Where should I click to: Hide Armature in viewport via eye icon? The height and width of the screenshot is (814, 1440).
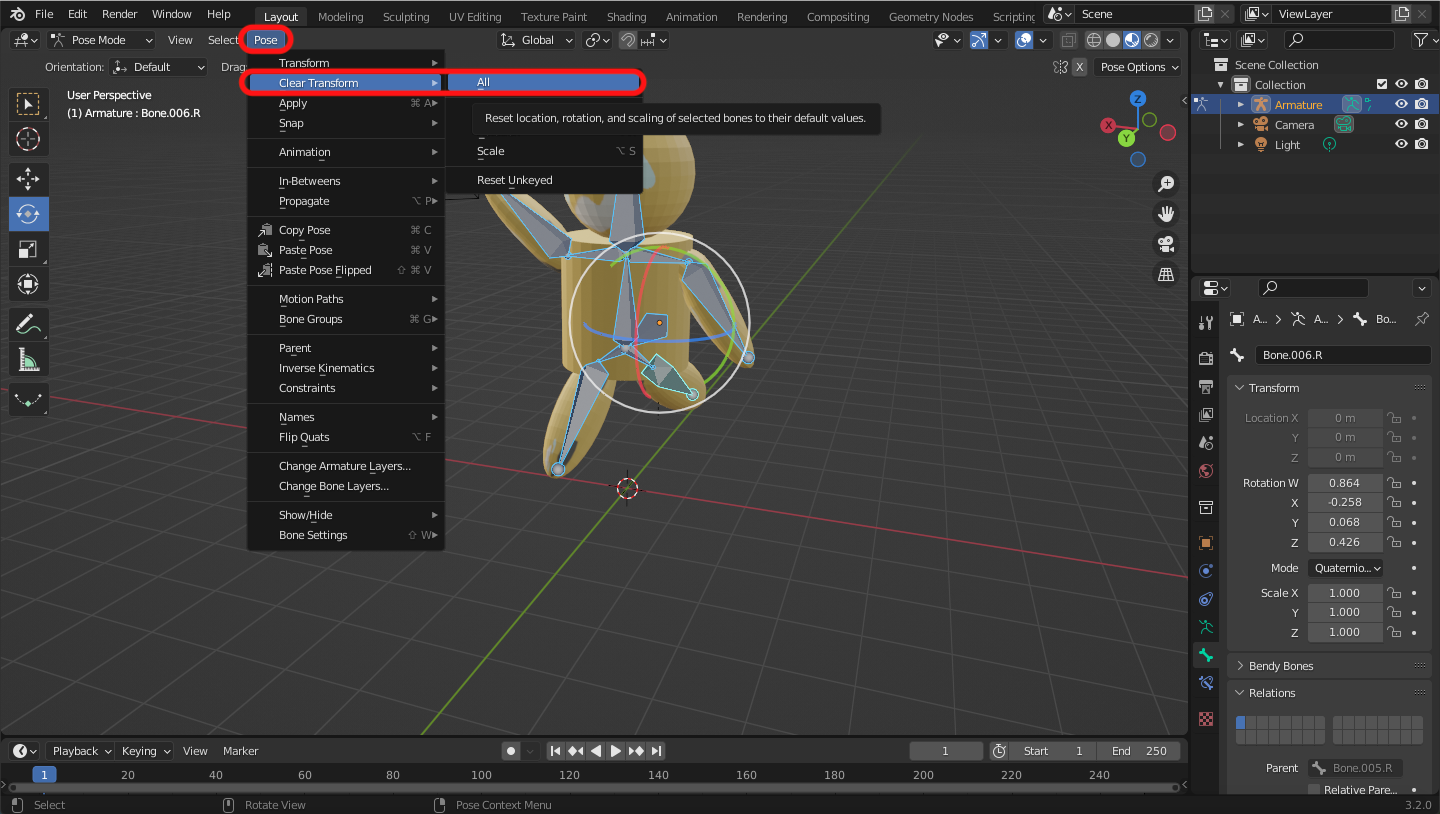click(x=1401, y=104)
